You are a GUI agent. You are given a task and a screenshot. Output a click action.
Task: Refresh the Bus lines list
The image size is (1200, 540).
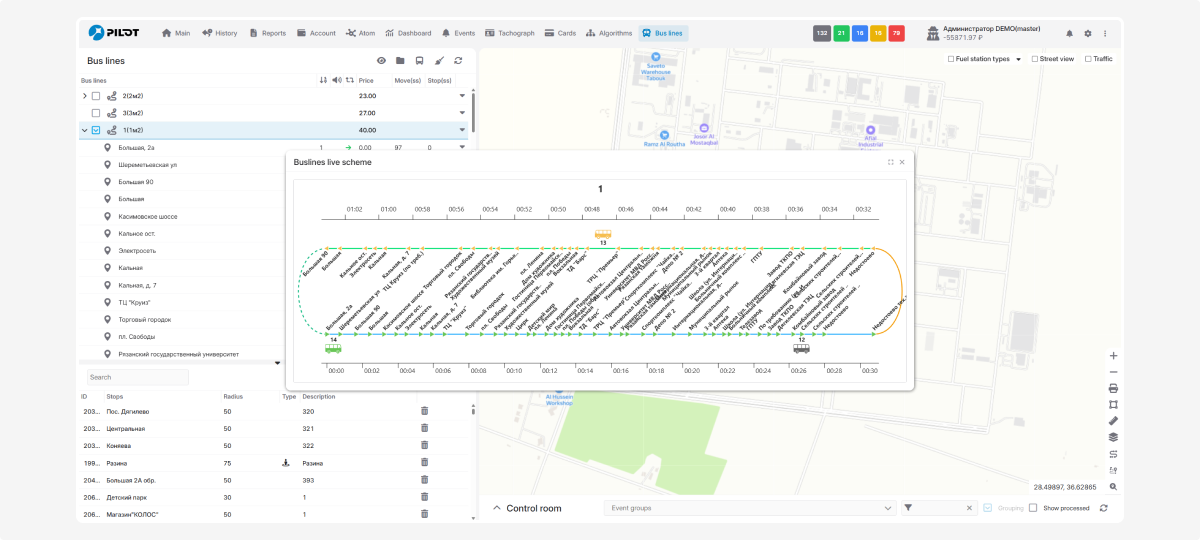click(x=458, y=61)
